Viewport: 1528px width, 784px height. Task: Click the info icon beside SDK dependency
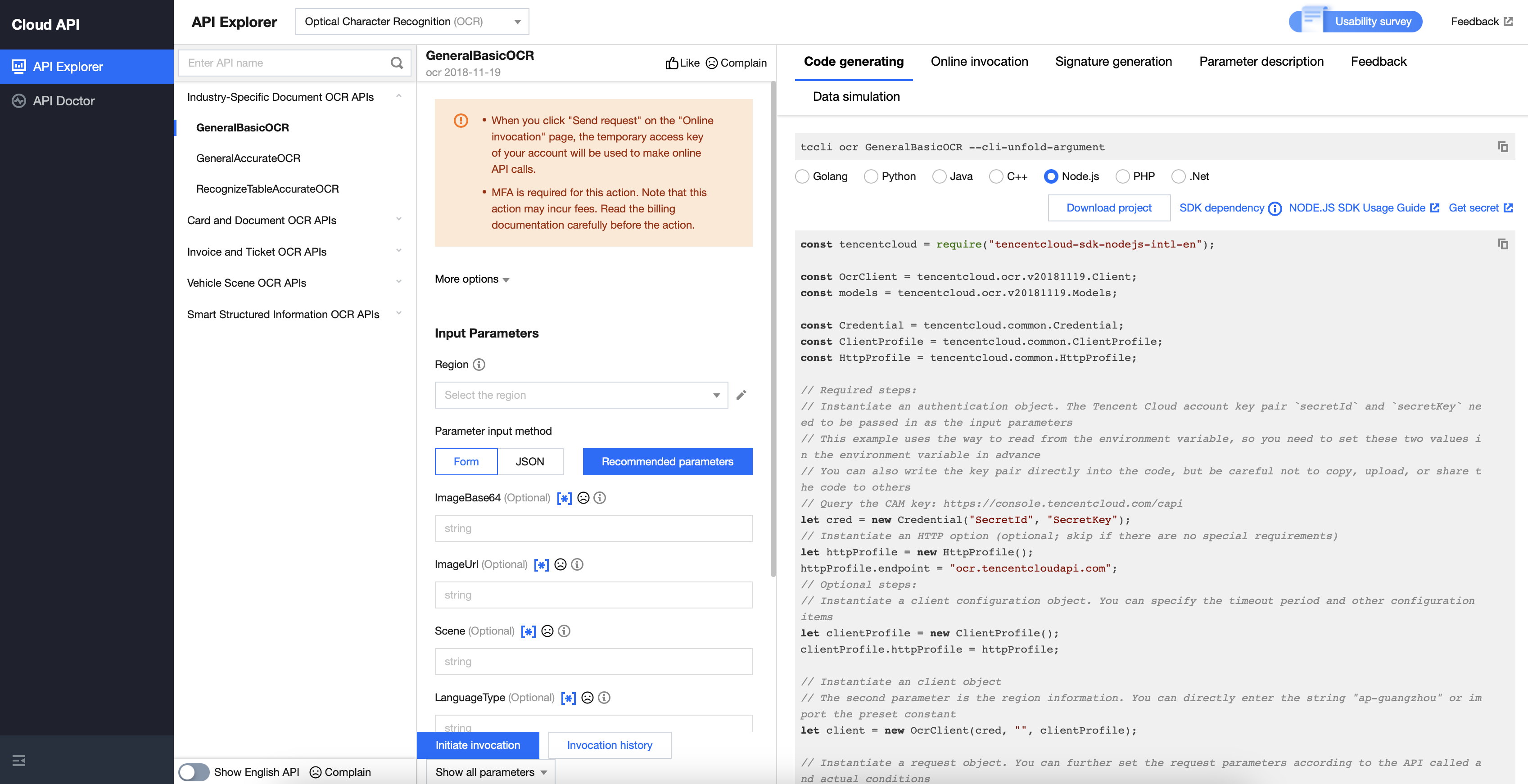(1275, 208)
